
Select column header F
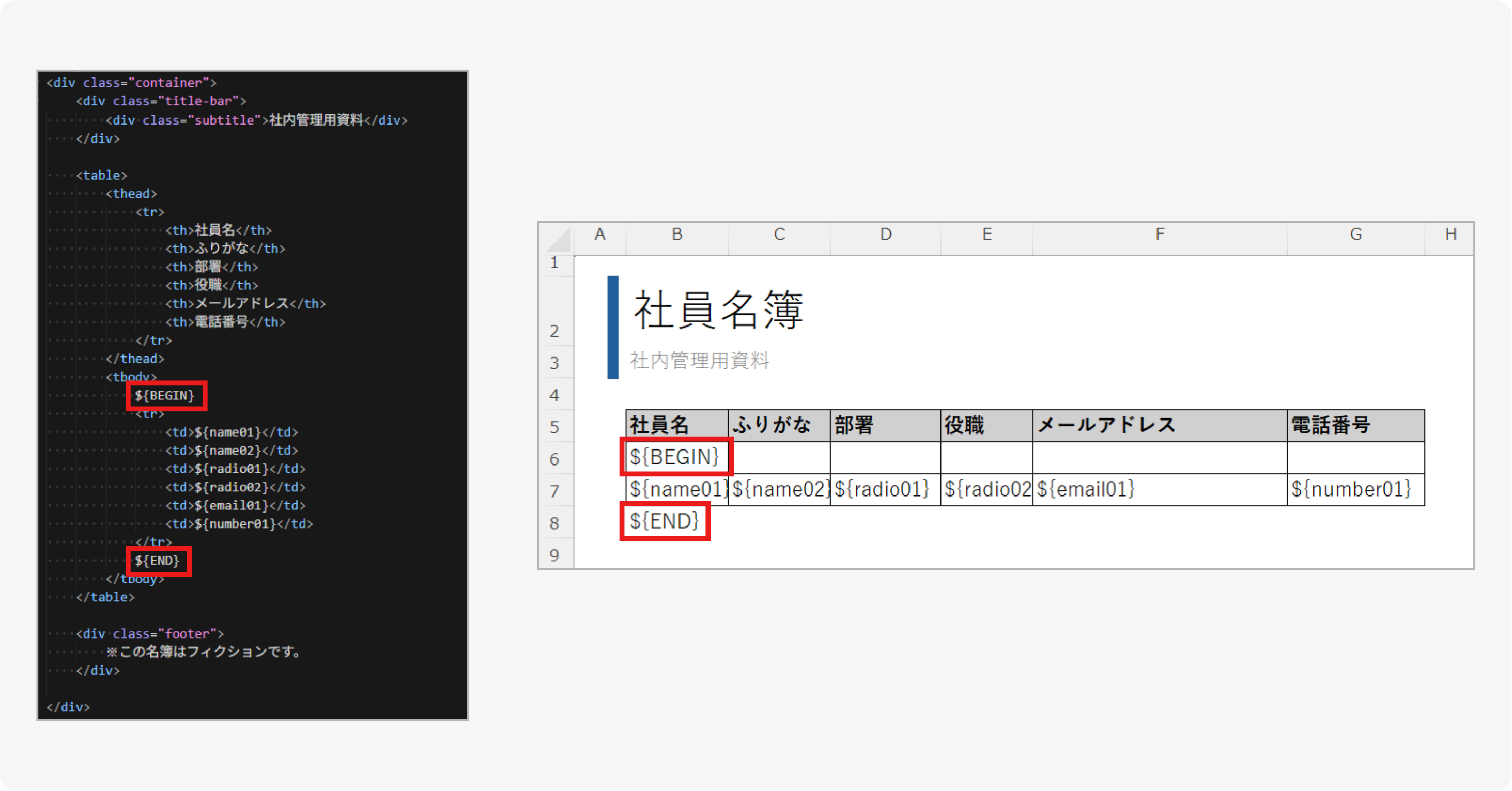click(1159, 234)
